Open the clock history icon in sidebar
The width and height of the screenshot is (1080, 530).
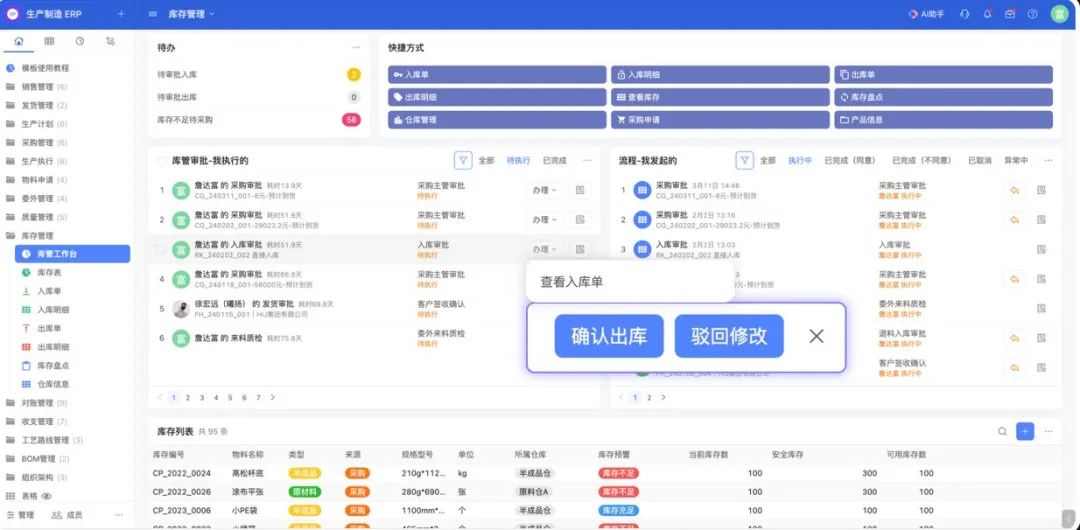80,41
